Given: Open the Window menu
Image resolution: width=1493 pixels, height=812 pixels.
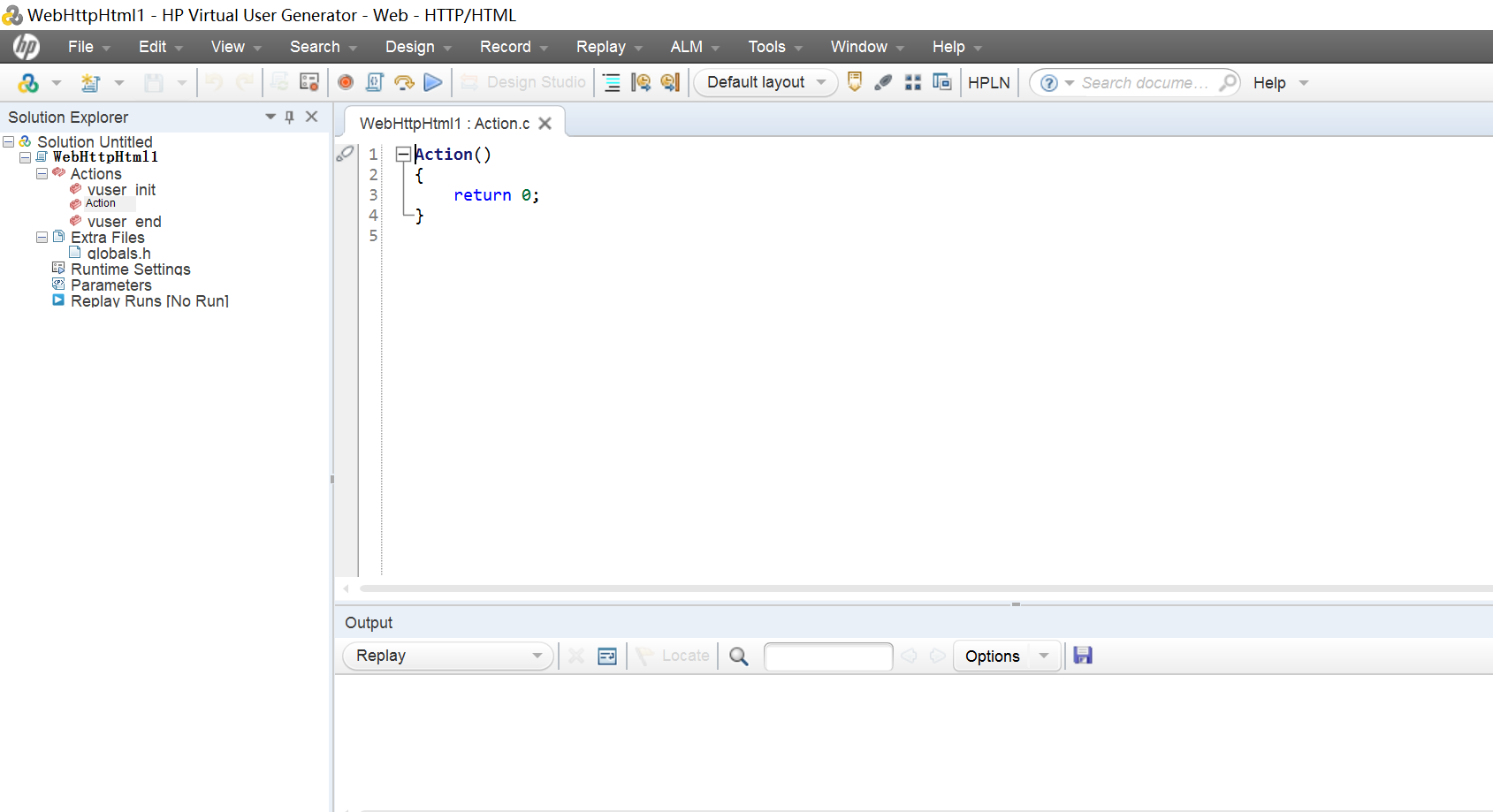Looking at the screenshot, I should click(x=866, y=47).
